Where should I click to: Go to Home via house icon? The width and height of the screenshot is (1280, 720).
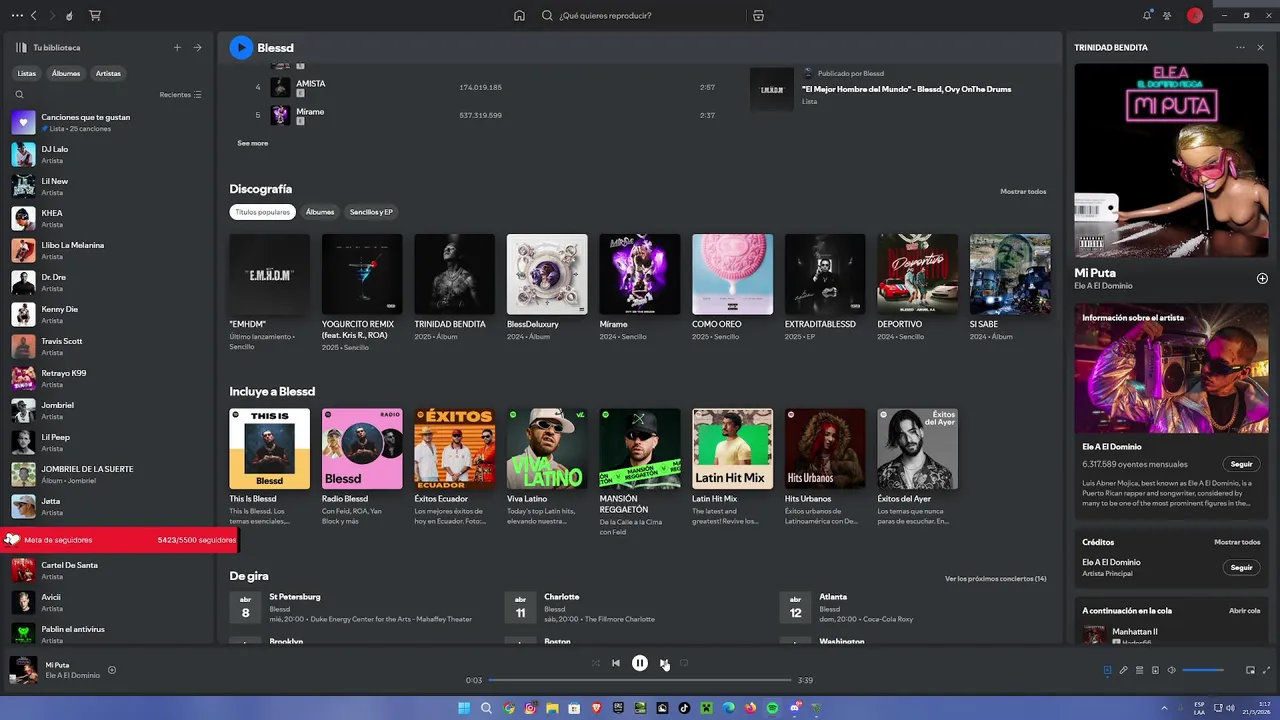tap(519, 16)
